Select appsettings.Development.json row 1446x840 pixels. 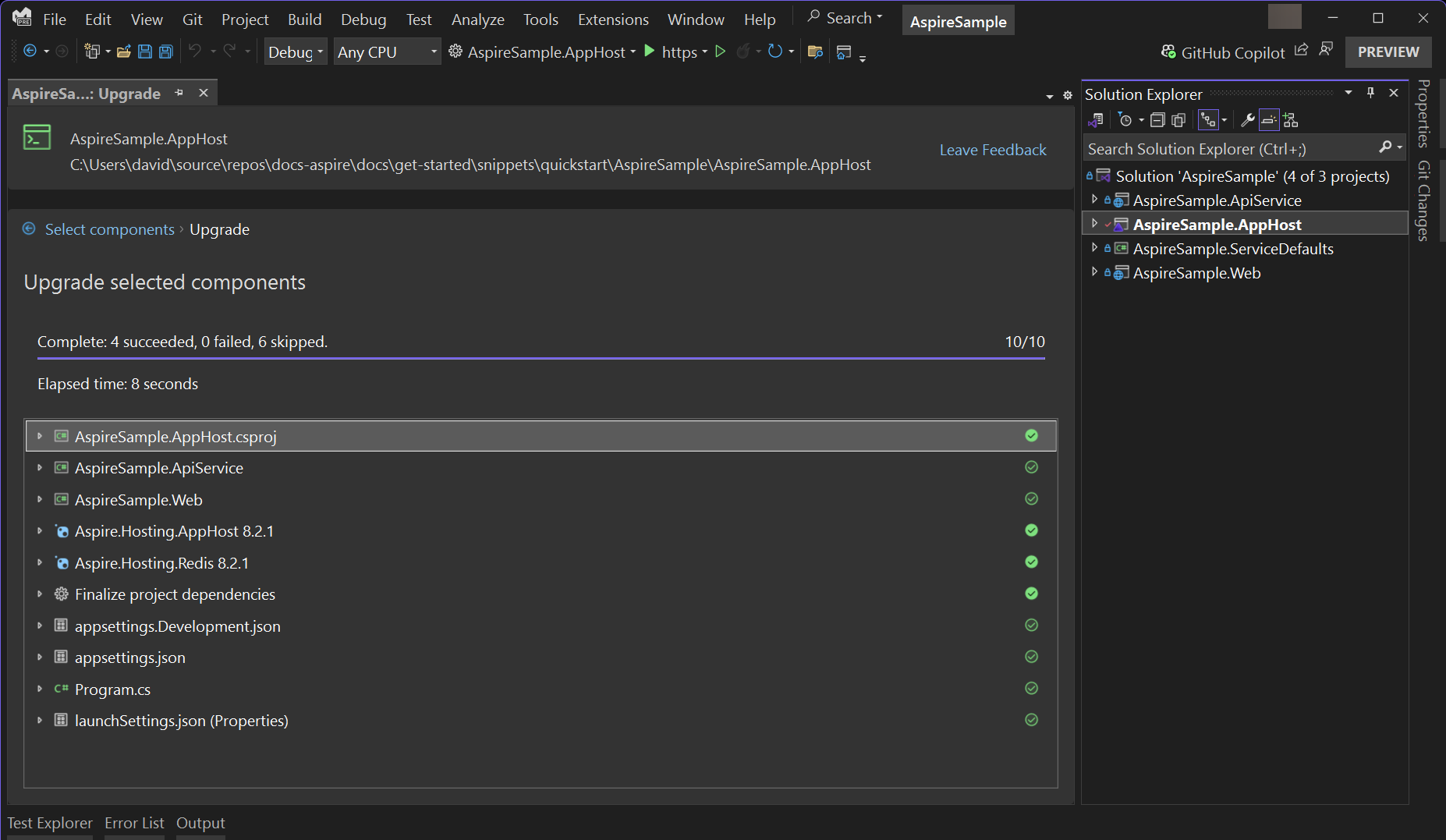(x=541, y=626)
